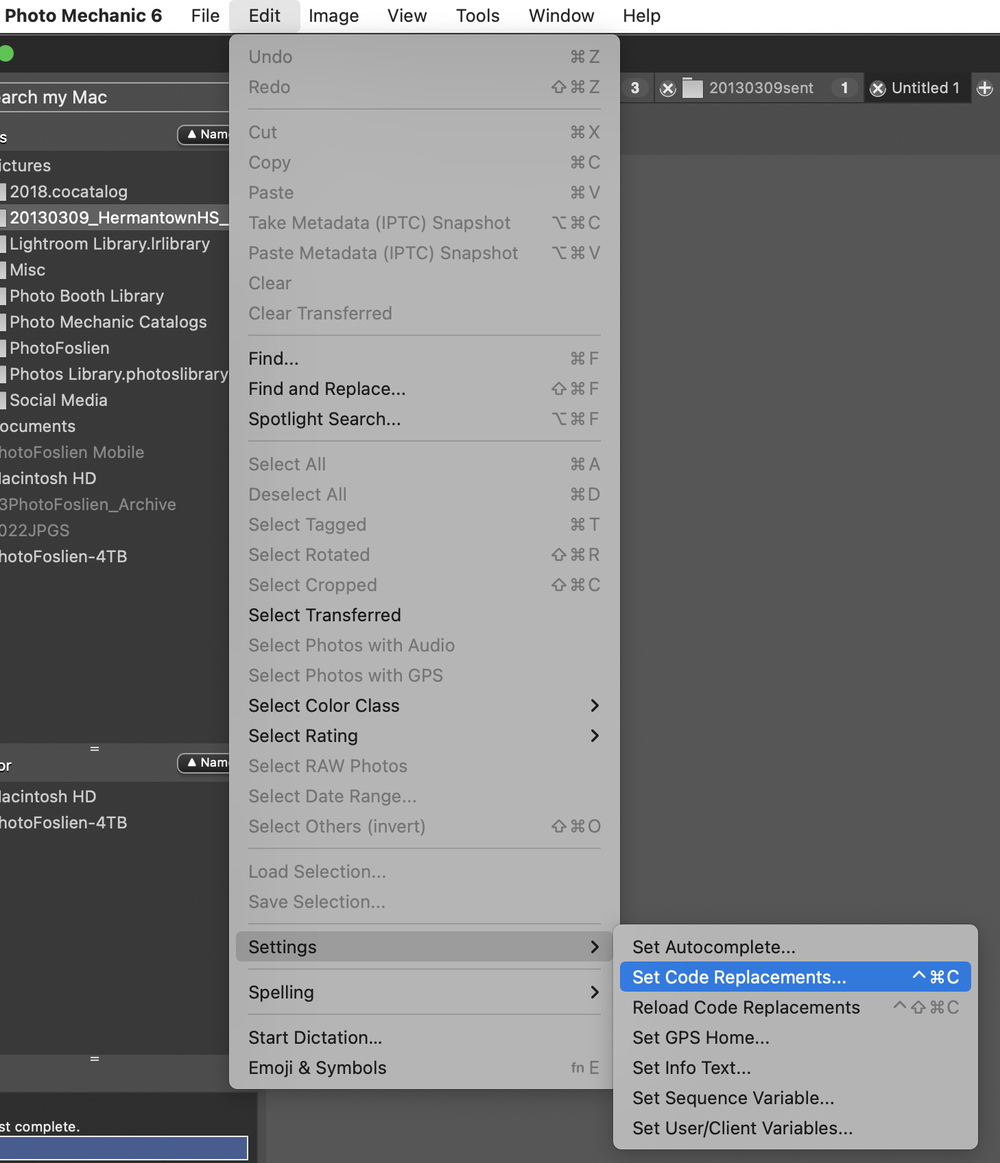Close the Untitled 1 tab
The width and height of the screenshot is (1000, 1163).
[878, 89]
